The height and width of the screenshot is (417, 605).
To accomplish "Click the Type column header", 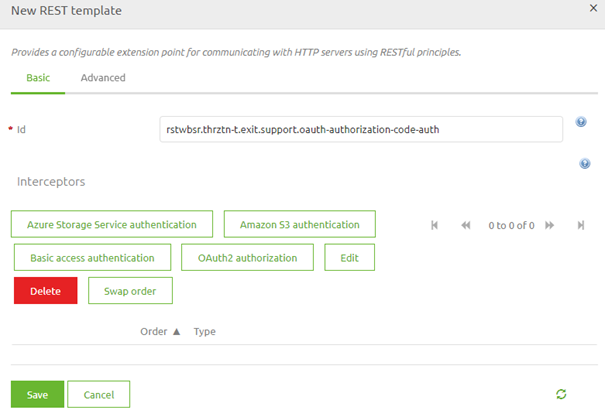I will tap(204, 331).
